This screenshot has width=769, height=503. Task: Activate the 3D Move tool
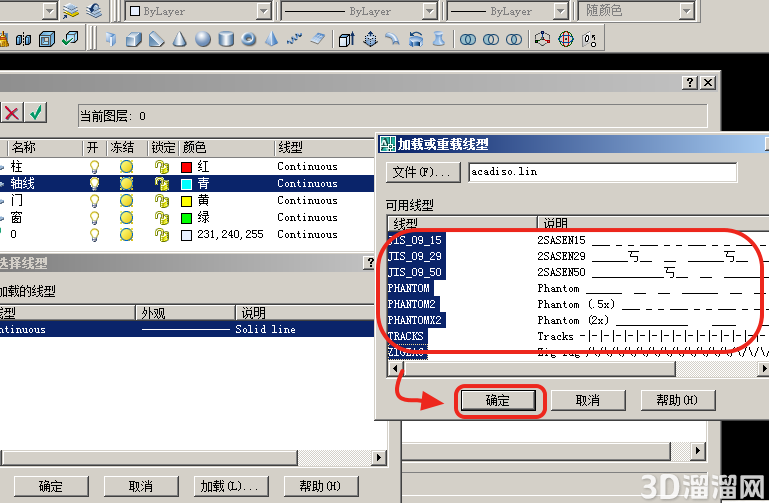point(542,39)
